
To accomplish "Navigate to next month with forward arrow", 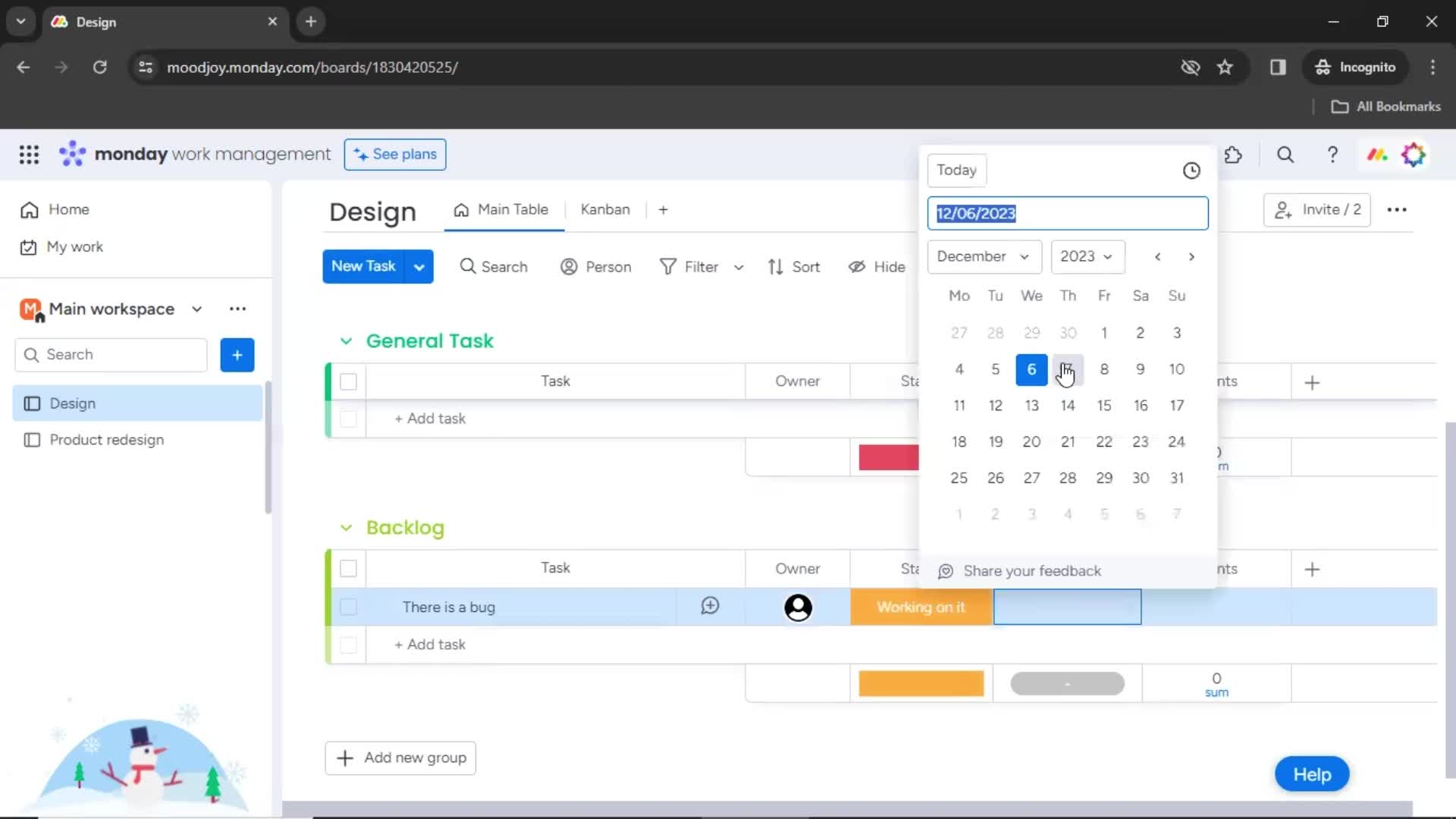I will tap(1192, 257).
